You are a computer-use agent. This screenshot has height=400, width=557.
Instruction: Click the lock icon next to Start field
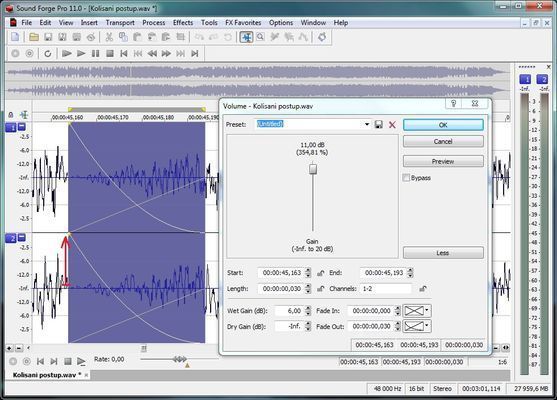coord(320,273)
